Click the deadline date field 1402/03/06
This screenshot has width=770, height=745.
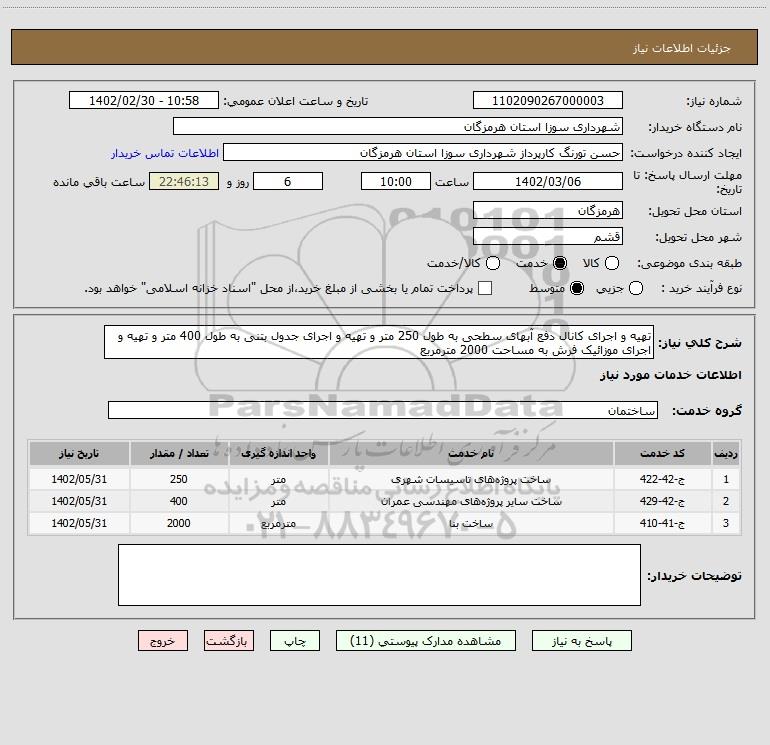click(x=548, y=181)
